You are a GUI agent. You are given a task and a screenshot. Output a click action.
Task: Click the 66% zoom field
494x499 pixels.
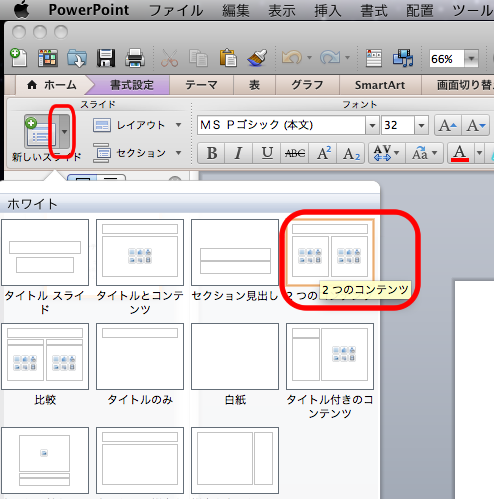(447, 59)
